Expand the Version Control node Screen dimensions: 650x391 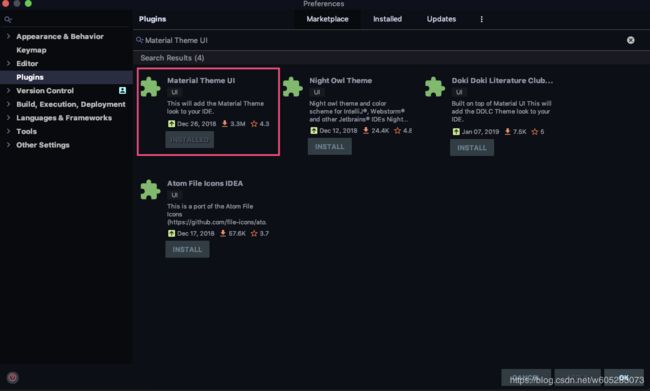(x=8, y=90)
